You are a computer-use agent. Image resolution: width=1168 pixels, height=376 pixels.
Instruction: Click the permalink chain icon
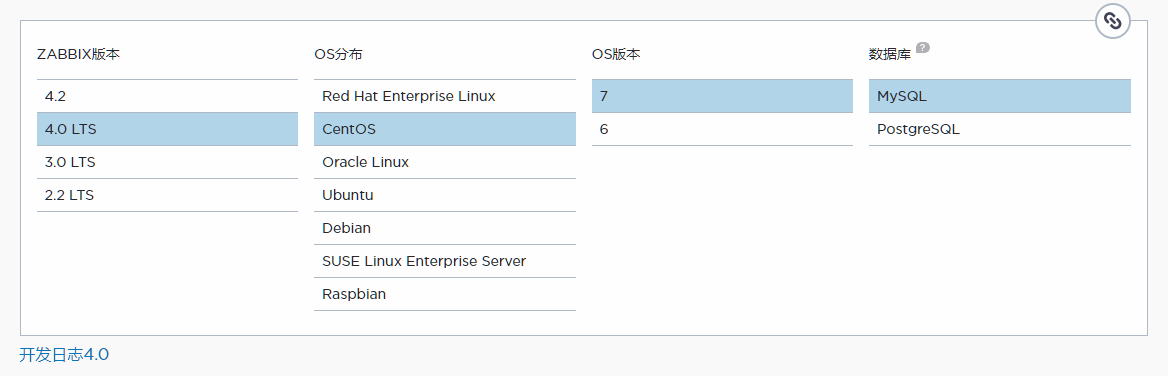point(1112,21)
